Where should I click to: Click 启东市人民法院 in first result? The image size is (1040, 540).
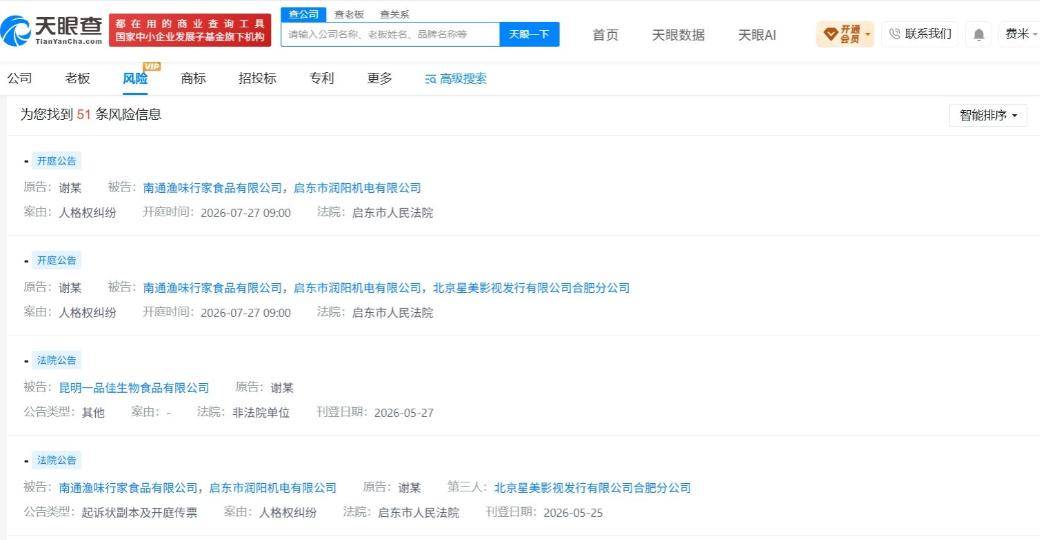(x=392, y=212)
